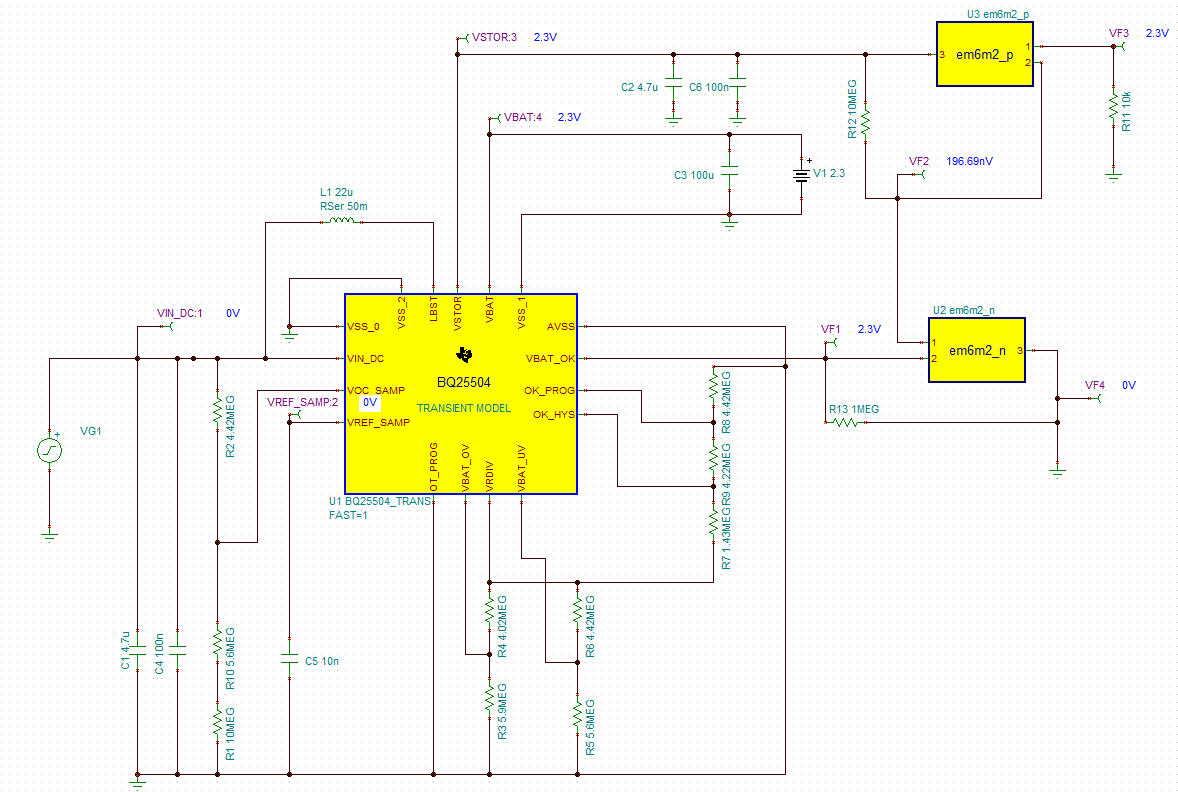Select resistor R13 1MEG symbol
The height and width of the screenshot is (792, 1178).
(x=845, y=422)
